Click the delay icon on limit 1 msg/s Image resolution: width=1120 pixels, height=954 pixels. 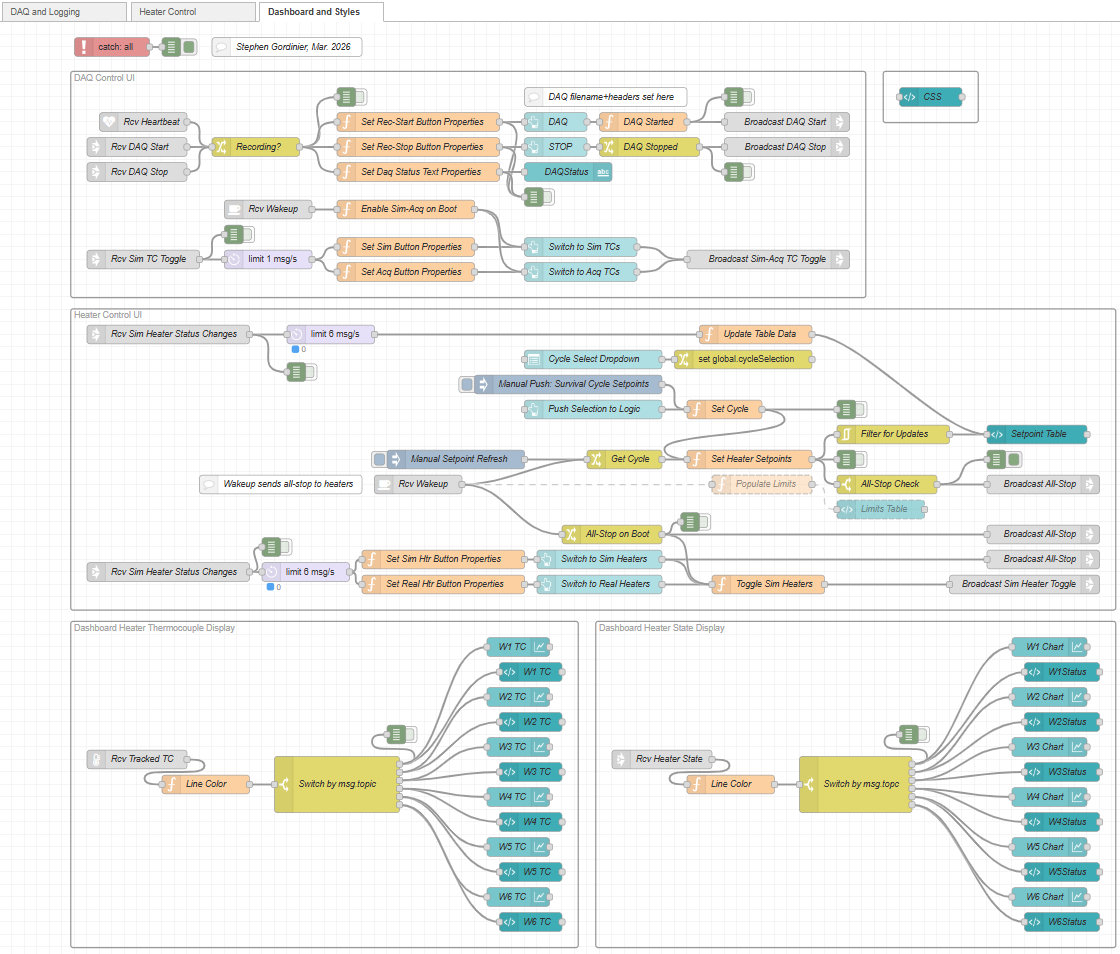234,259
